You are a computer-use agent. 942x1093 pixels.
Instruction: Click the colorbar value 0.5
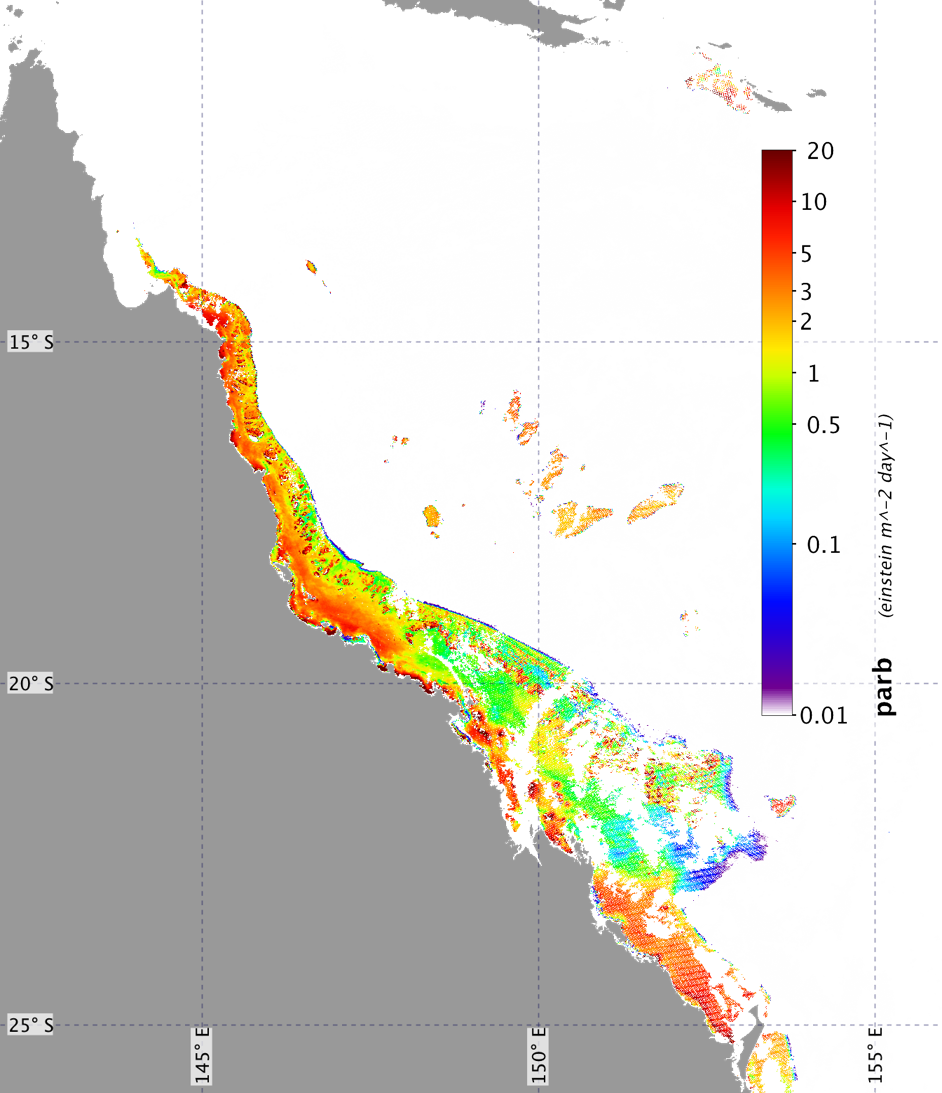tap(823, 426)
